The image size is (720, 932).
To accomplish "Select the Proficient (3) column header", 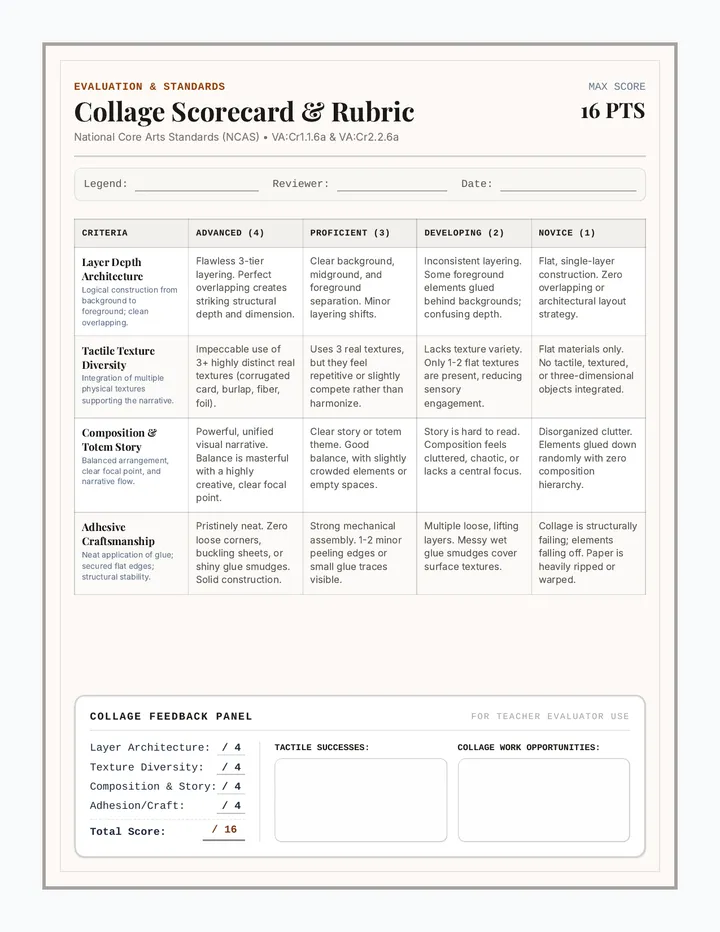I will tap(360, 233).
